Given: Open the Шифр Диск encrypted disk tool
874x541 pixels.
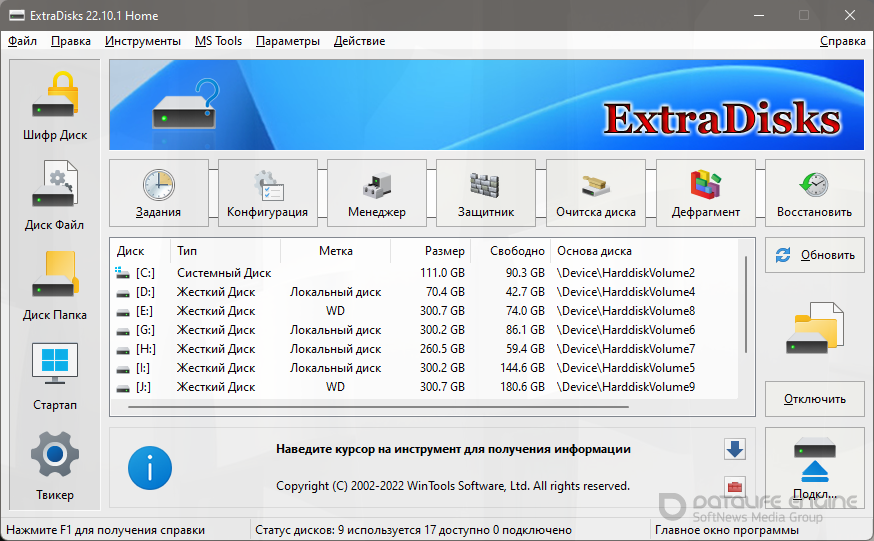Looking at the screenshot, I should [x=55, y=106].
